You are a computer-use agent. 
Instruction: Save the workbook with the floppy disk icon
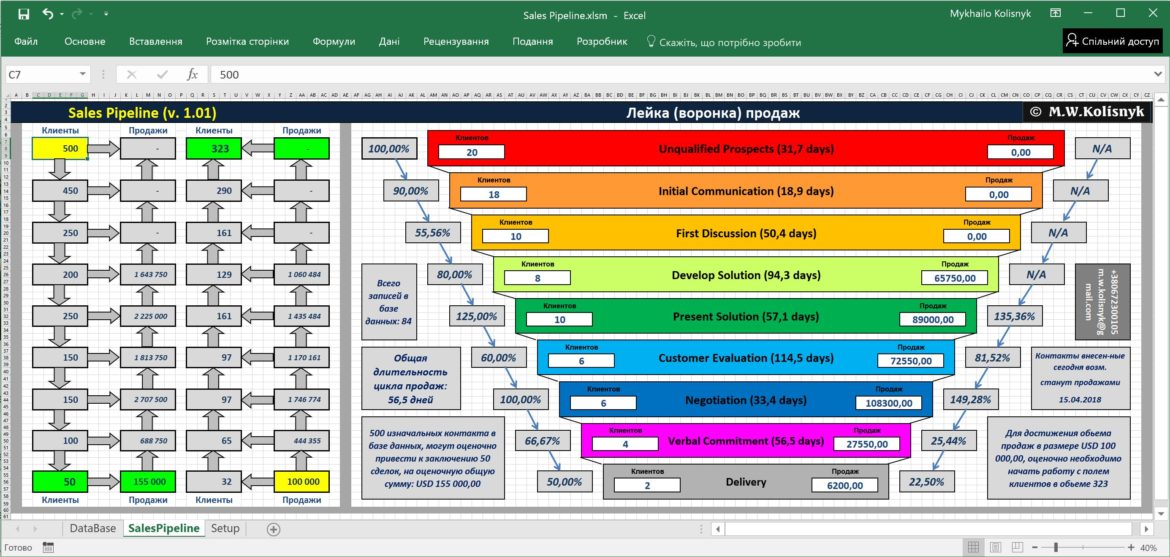(23, 14)
